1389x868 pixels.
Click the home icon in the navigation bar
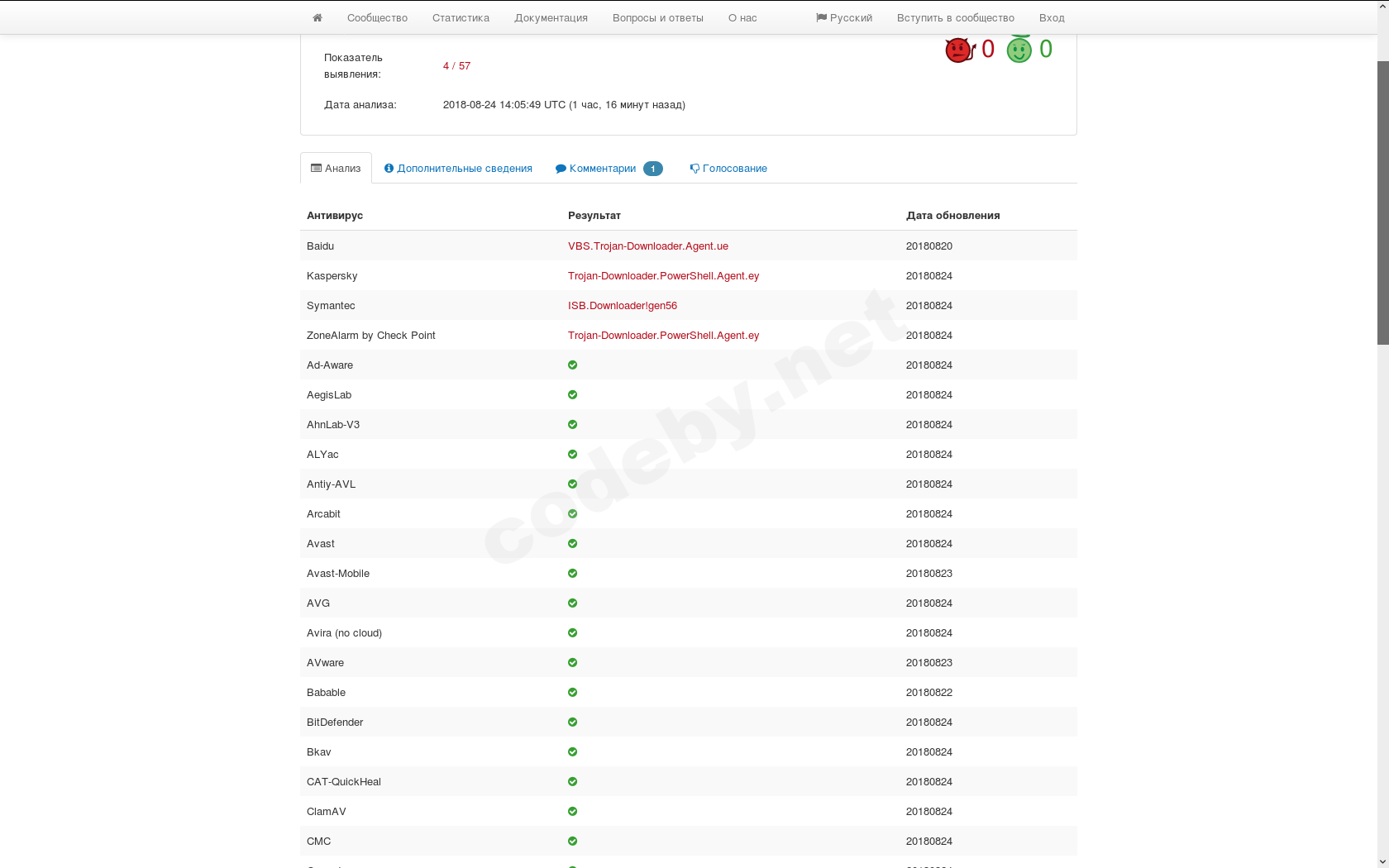click(x=317, y=17)
